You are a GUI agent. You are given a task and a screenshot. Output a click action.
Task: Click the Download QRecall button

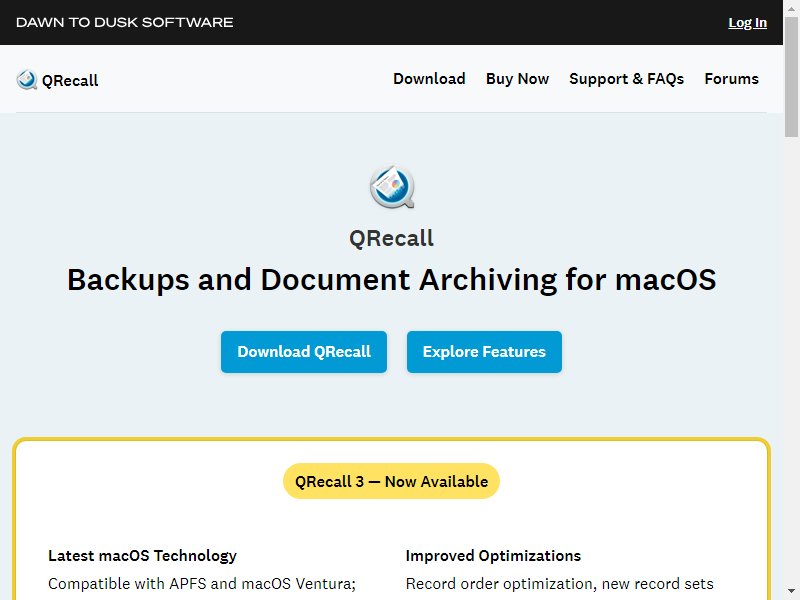coord(304,352)
